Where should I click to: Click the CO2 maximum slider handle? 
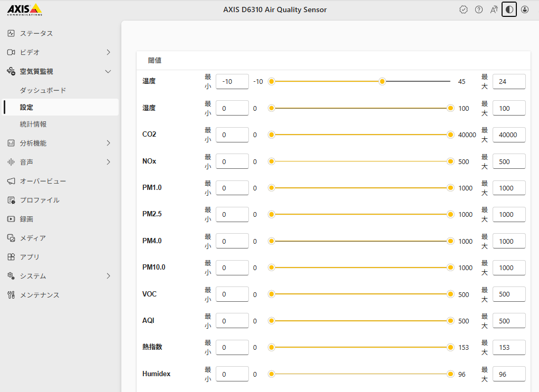pos(450,135)
